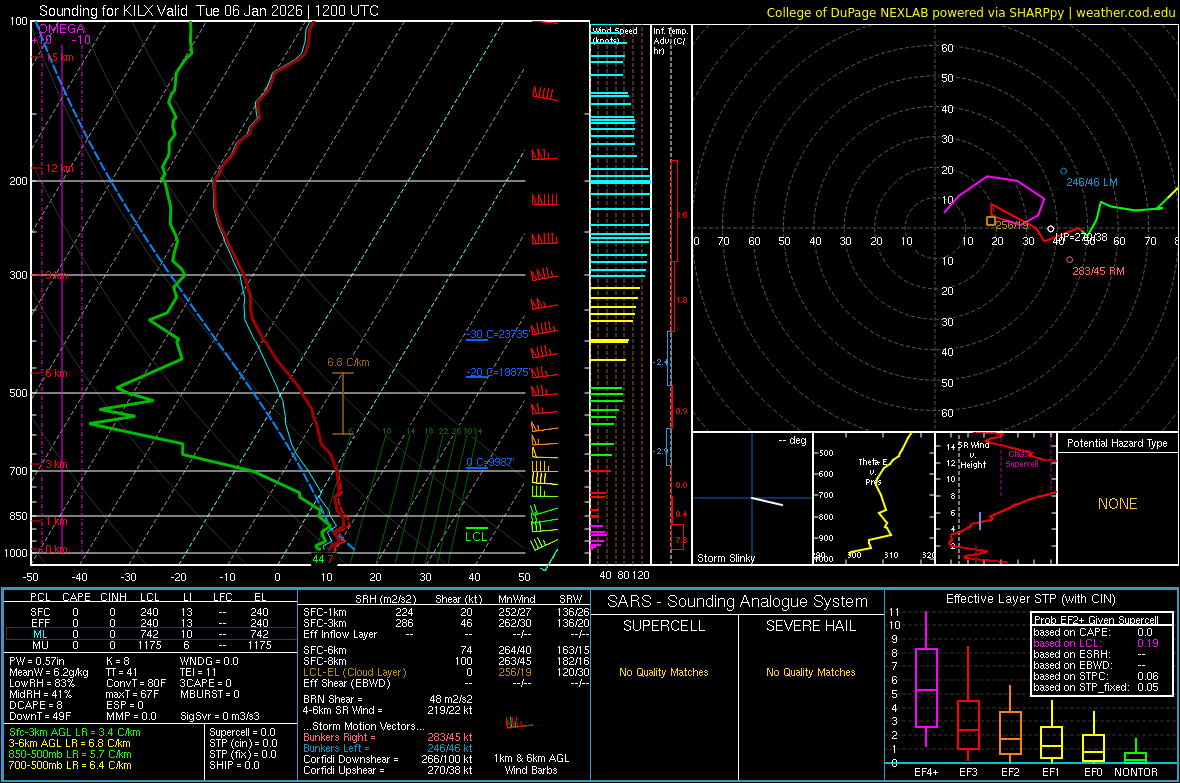1180x783 pixels.
Task: Click the Wind Speed (knots) panel header
Action: pyautogui.click(x=615, y=35)
